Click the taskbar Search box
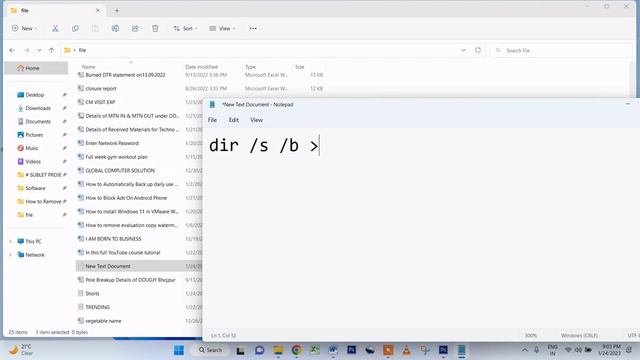 [x=210, y=350]
